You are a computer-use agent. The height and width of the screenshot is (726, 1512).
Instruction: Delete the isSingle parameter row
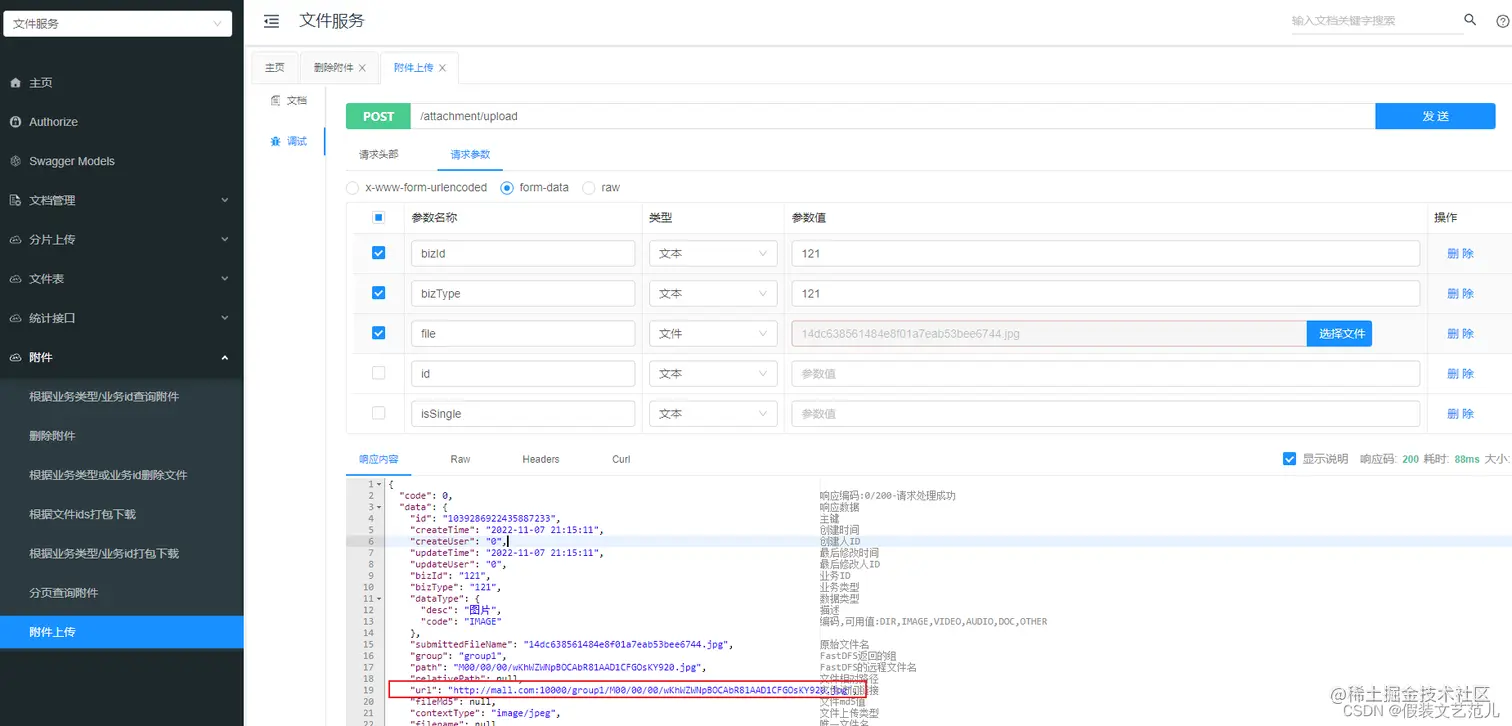click(1460, 414)
